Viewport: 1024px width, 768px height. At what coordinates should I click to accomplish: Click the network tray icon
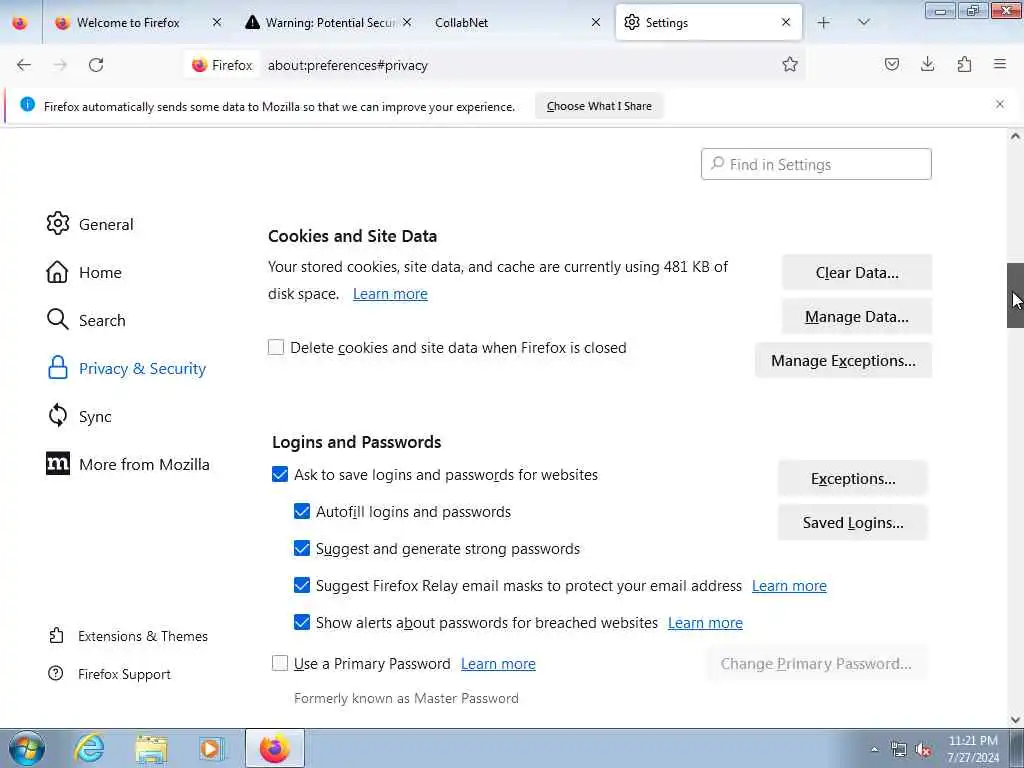(x=899, y=749)
